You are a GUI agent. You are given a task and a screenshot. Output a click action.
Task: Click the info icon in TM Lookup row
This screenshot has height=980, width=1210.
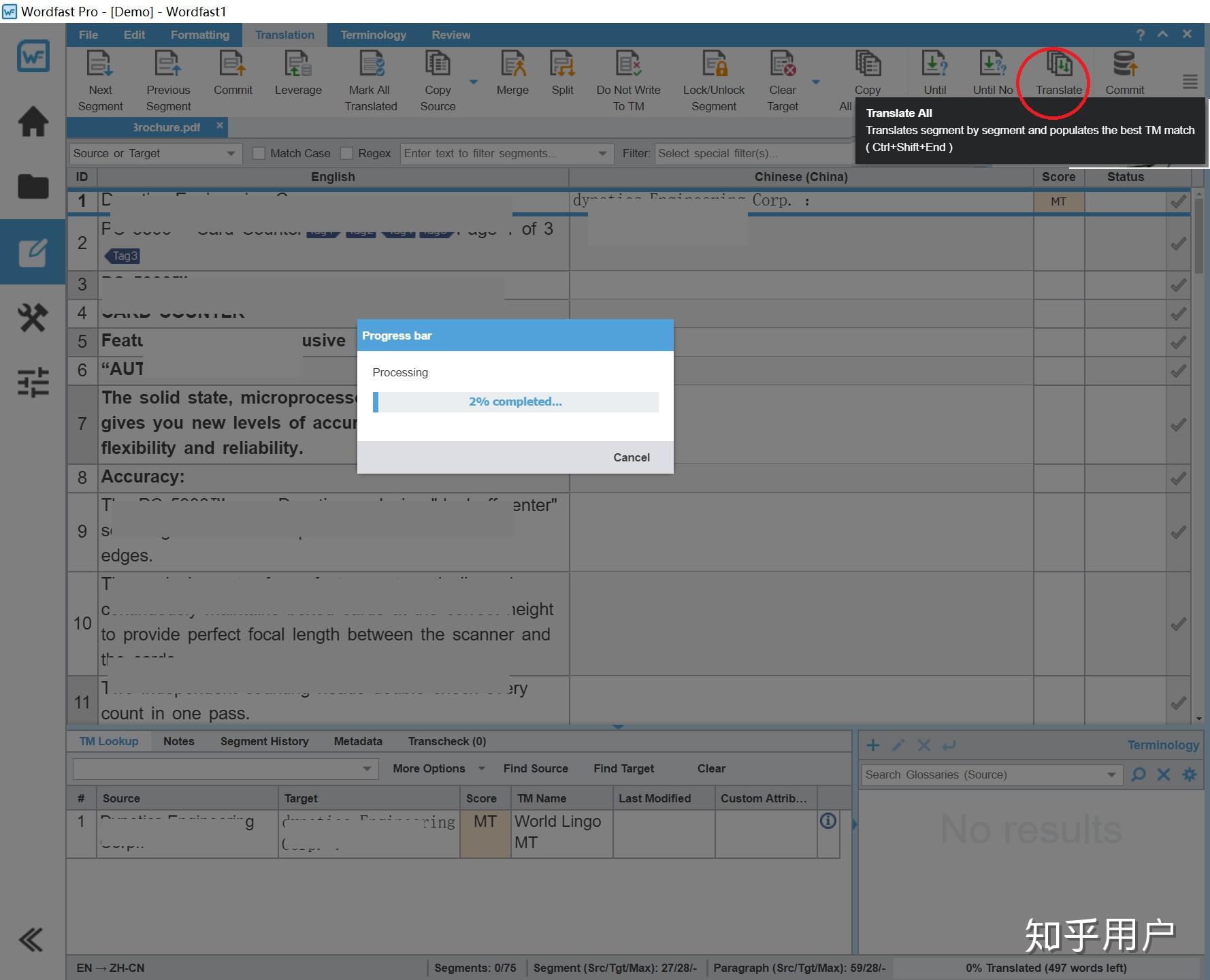[828, 821]
